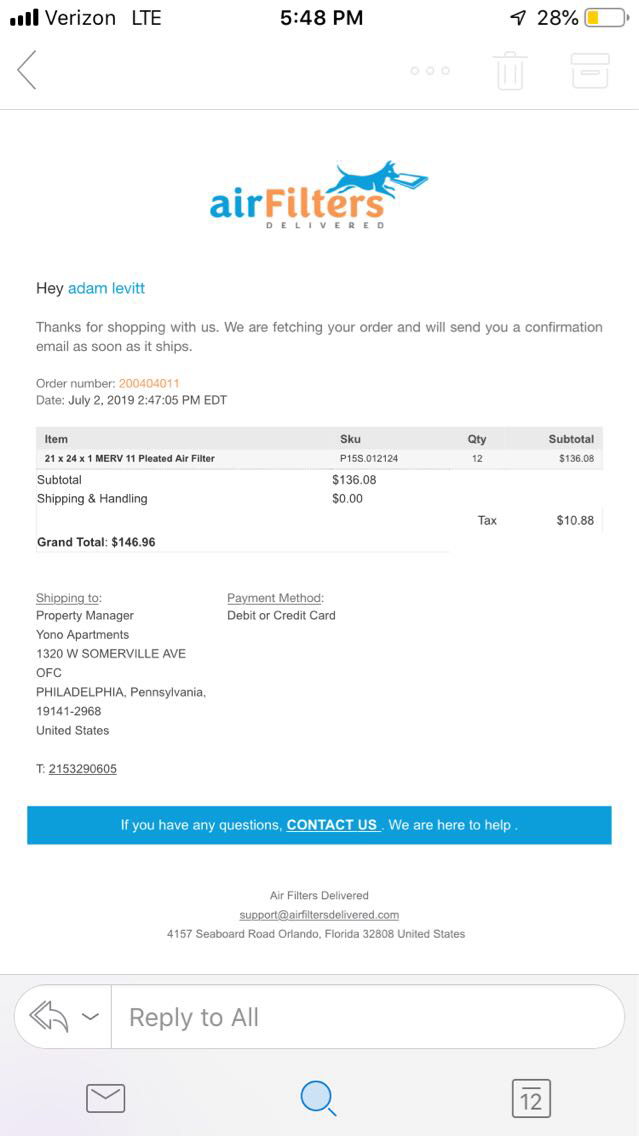Tap the battery indicator in status bar

[606, 18]
